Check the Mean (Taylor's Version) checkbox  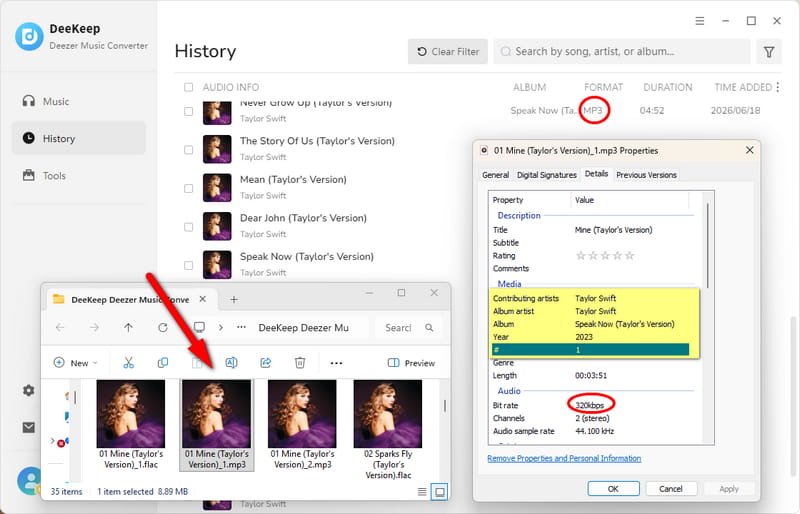point(188,188)
